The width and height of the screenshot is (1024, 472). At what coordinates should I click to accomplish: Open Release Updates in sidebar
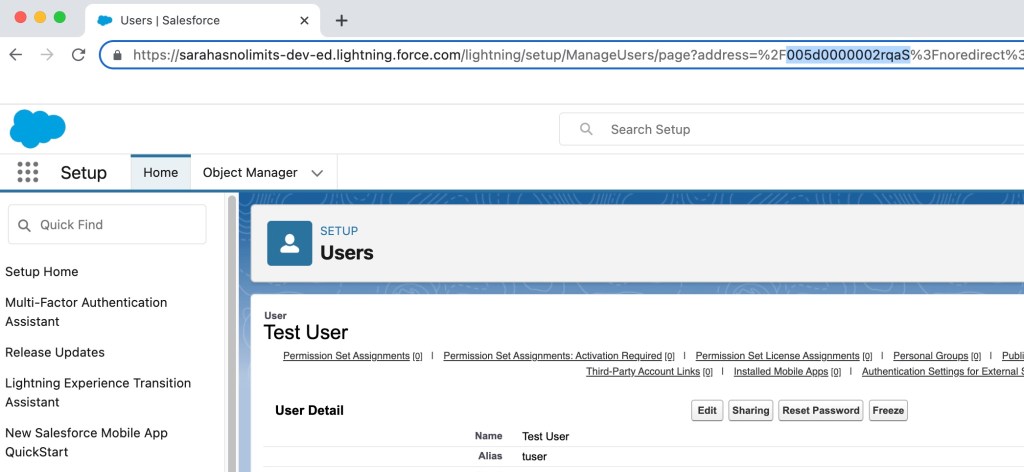pos(55,353)
